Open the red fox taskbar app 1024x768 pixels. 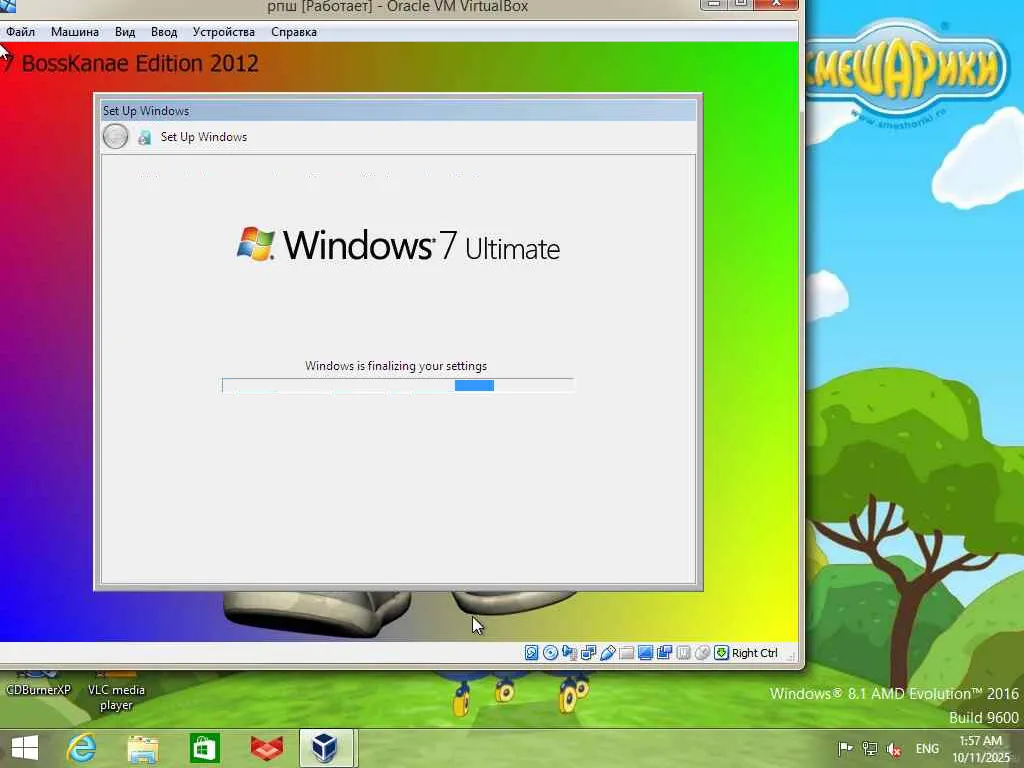tap(266, 748)
